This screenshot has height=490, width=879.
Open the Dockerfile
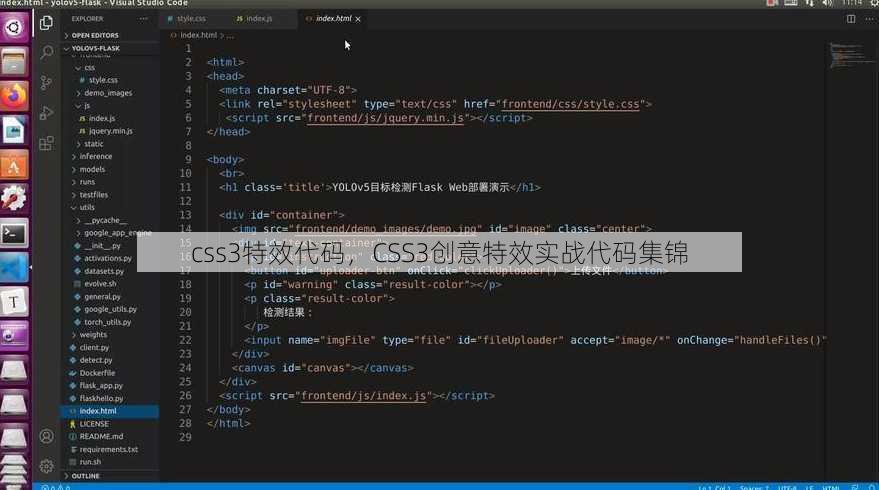point(97,373)
